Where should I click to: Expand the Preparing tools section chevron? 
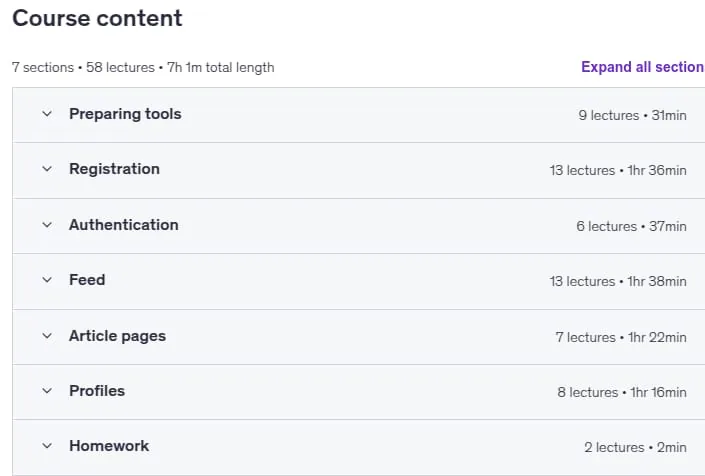click(x=47, y=114)
